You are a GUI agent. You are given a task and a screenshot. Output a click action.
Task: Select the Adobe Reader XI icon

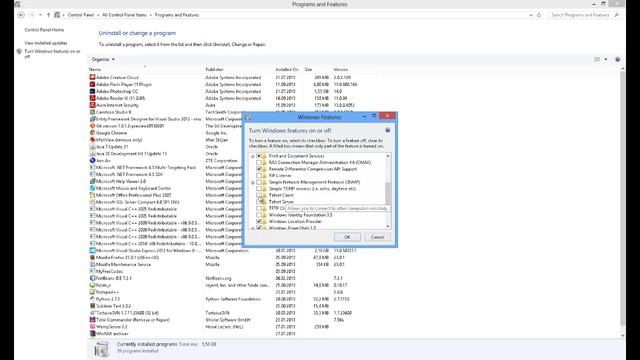(x=92, y=98)
